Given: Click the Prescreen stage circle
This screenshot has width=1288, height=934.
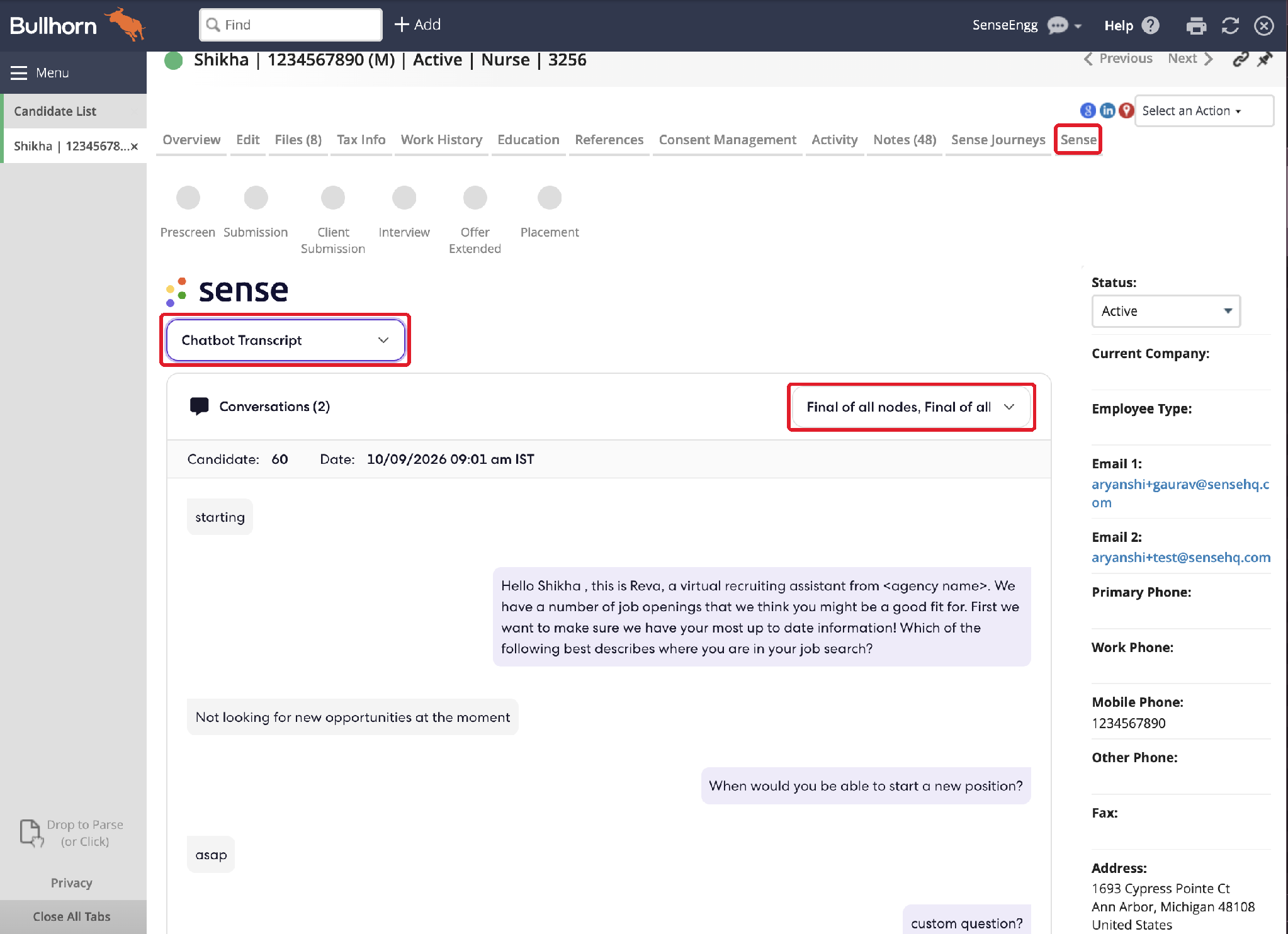Looking at the screenshot, I should pyautogui.click(x=188, y=198).
